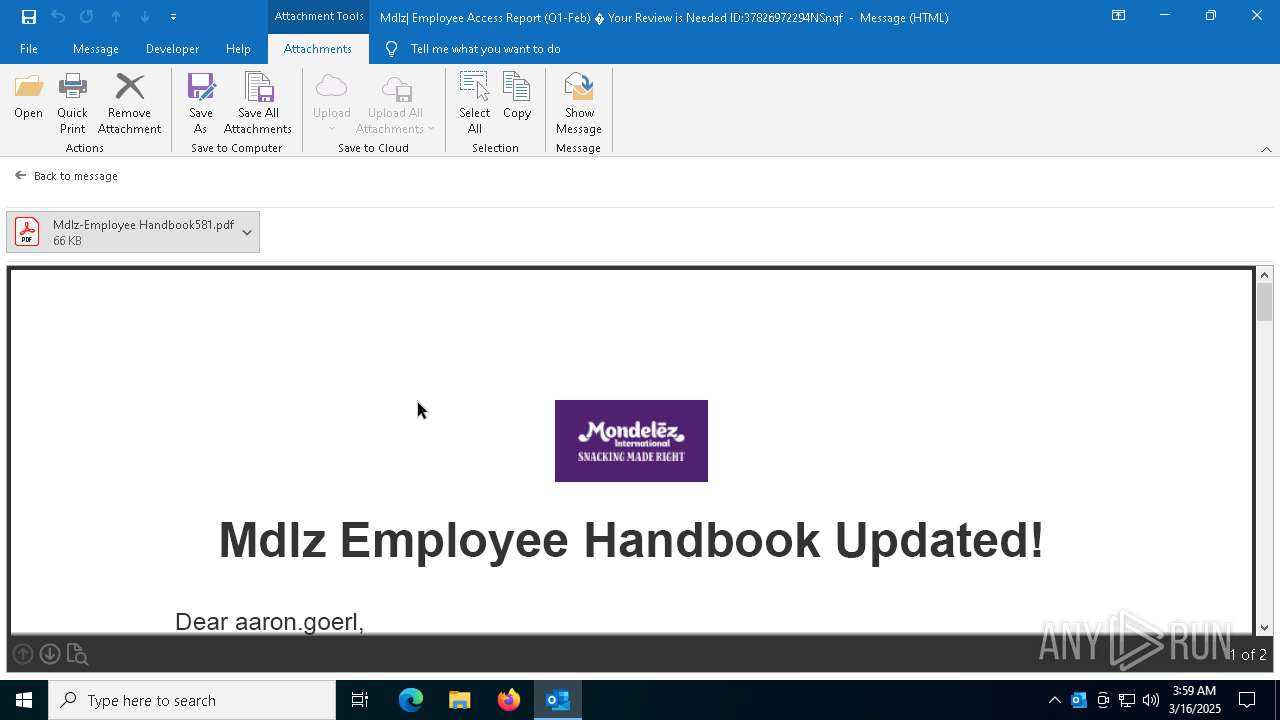The image size is (1280, 720).
Task: Click Save All Attachments
Action: point(258,104)
